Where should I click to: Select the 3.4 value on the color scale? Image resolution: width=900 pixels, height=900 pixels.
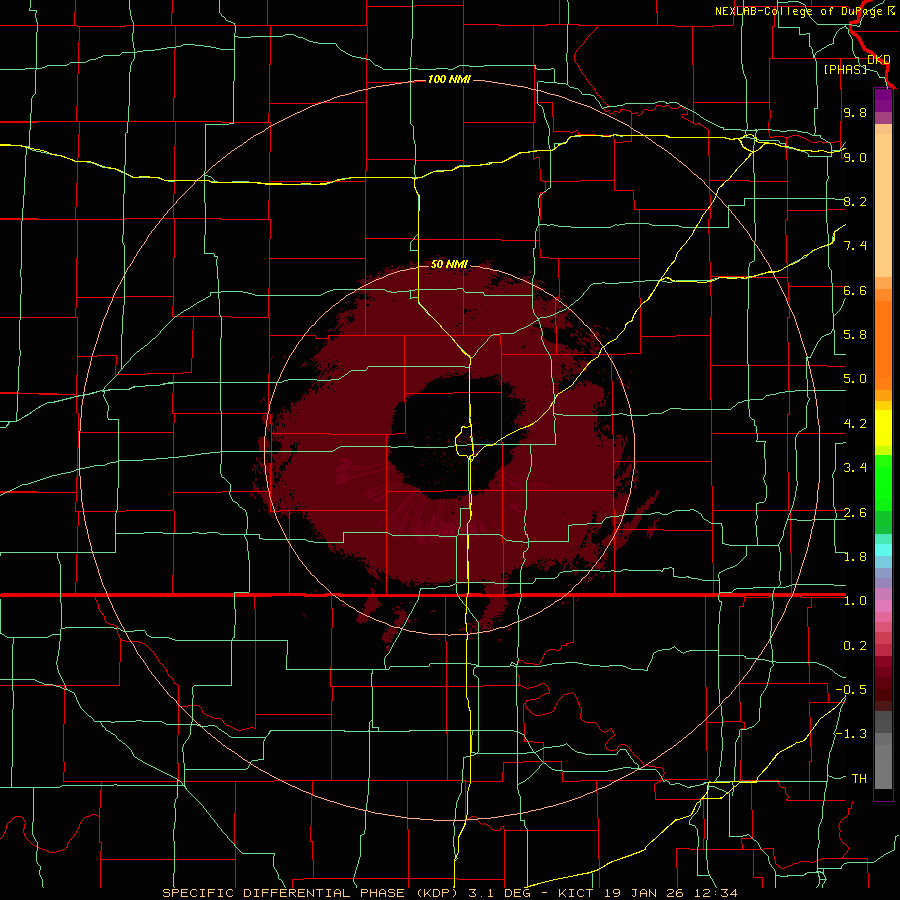click(x=855, y=468)
